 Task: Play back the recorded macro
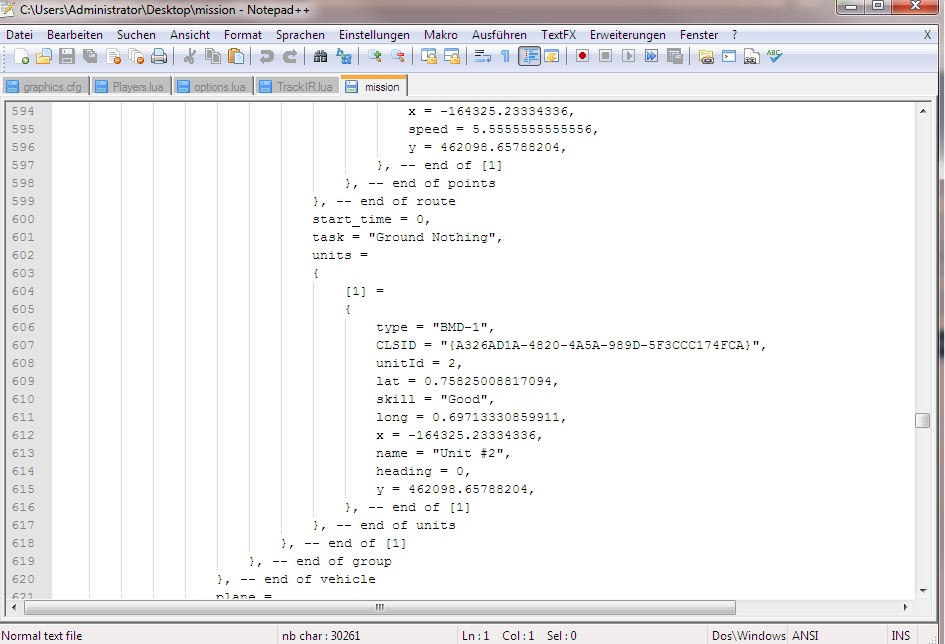pyautogui.click(x=628, y=57)
